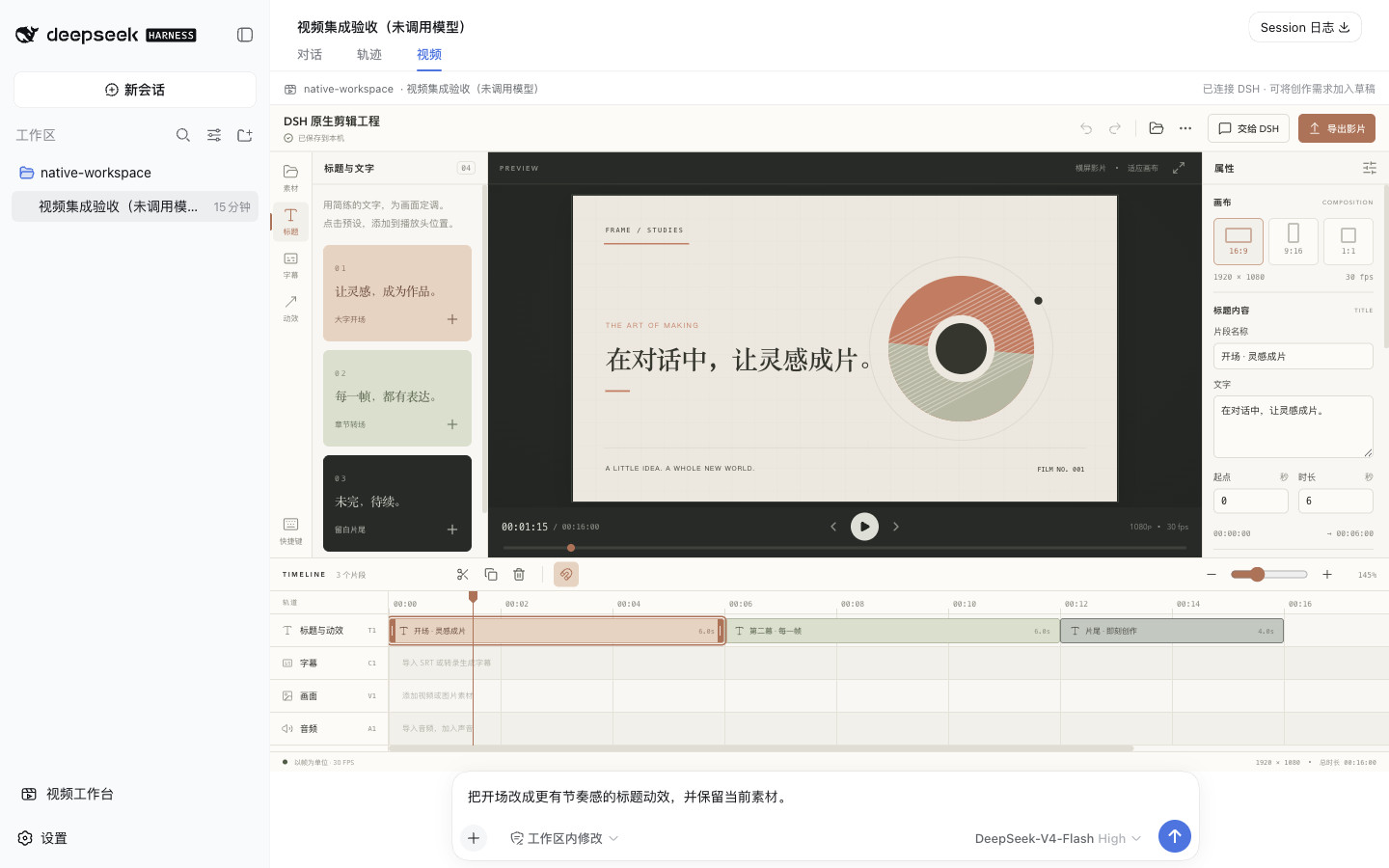Click the preview playback progress bar
Screen dimensions: 1389x868
coord(844,548)
